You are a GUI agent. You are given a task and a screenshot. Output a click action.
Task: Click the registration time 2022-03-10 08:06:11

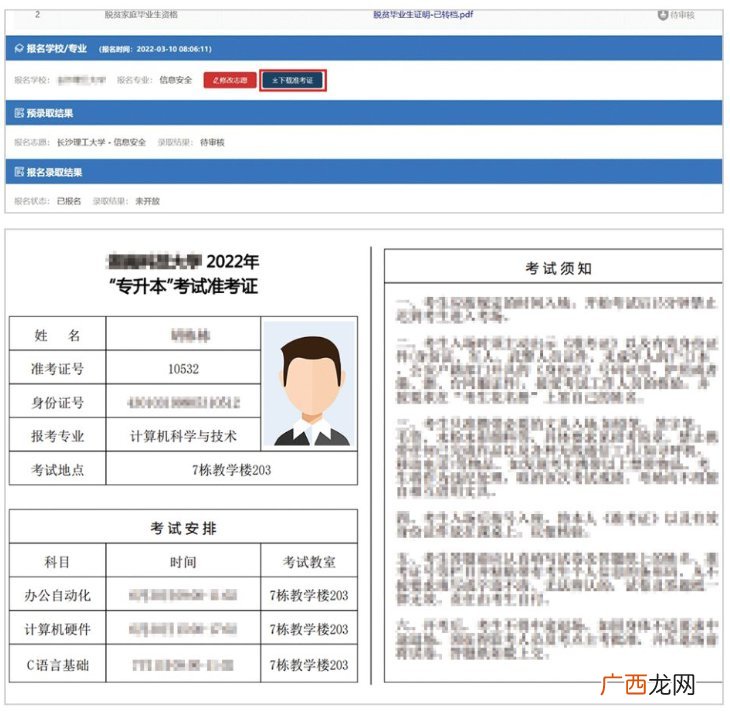[174, 49]
